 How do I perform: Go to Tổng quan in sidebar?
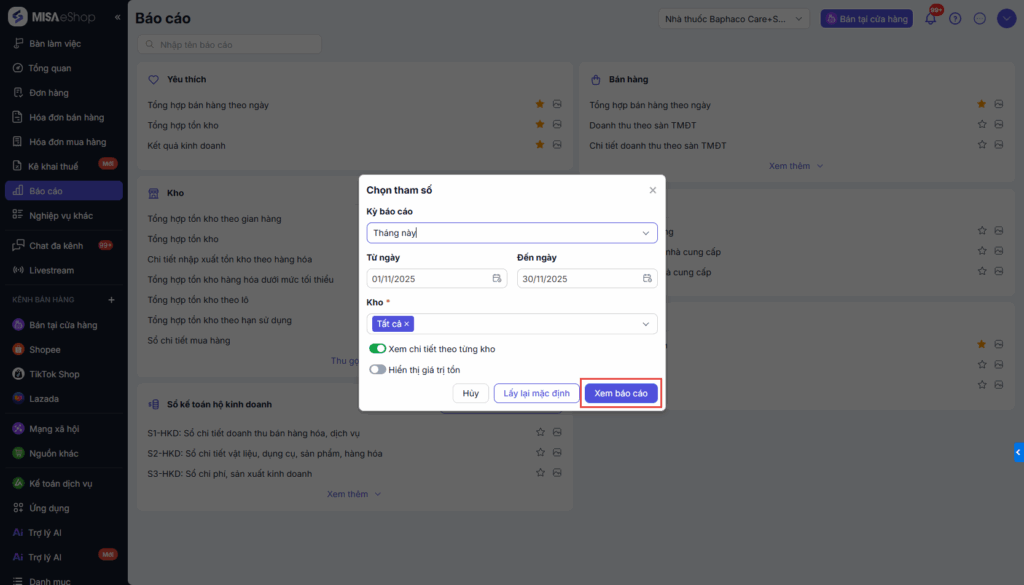click(50, 68)
